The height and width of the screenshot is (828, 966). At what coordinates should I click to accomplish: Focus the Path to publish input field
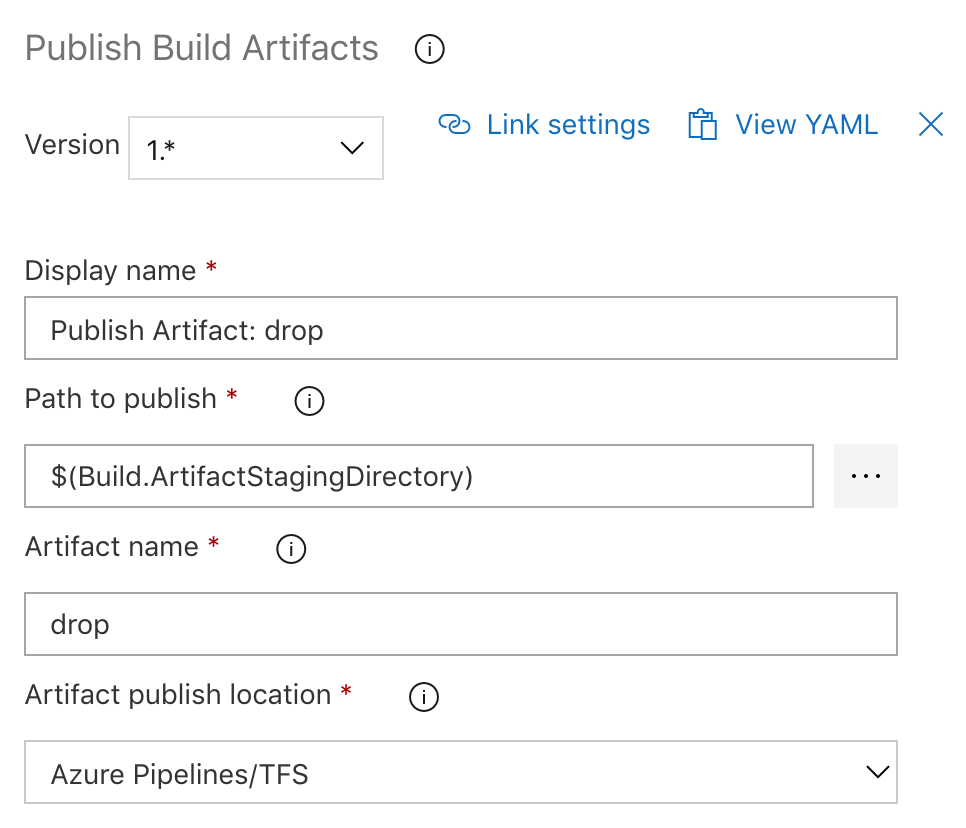(x=418, y=477)
